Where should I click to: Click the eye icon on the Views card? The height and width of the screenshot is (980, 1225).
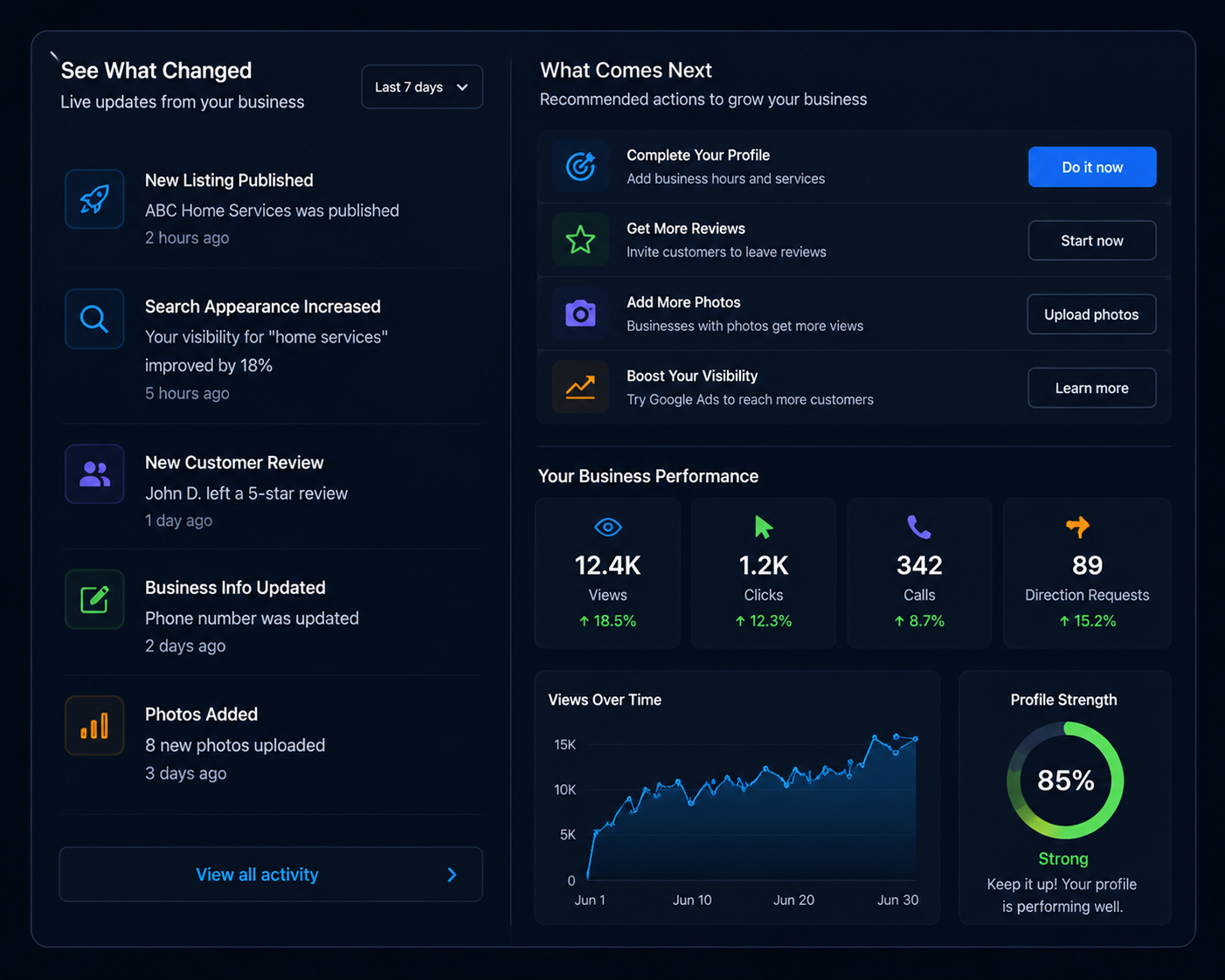point(608,527)
